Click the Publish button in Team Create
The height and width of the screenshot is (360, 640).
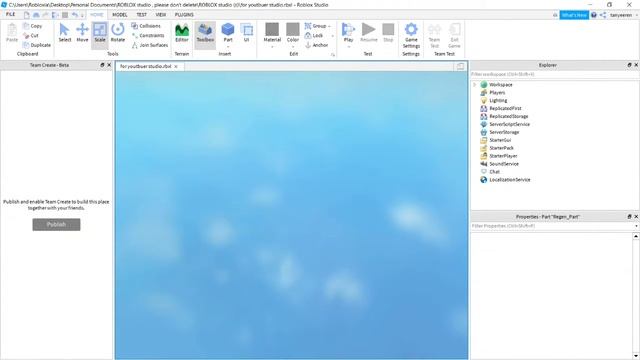click(x=56, y=224)
